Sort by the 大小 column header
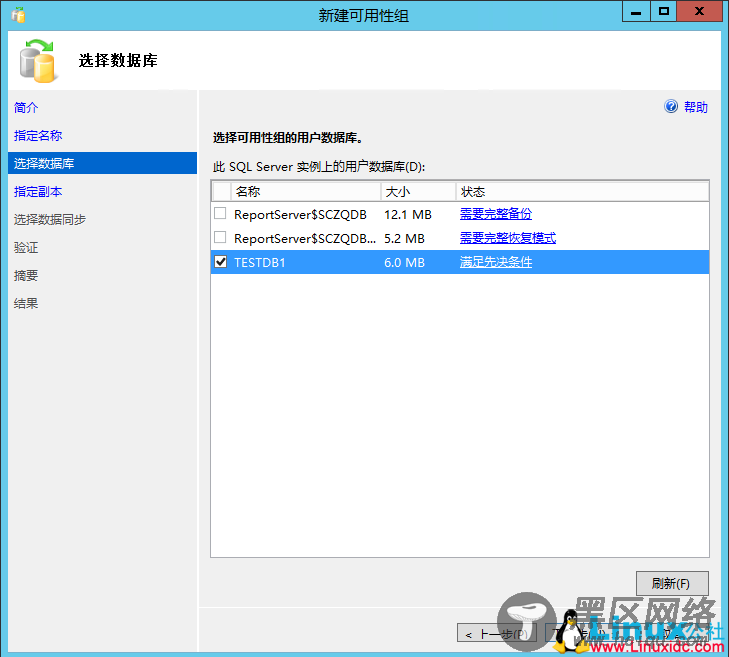The width and height of the screenshot is (729, 657). [418, 192]
